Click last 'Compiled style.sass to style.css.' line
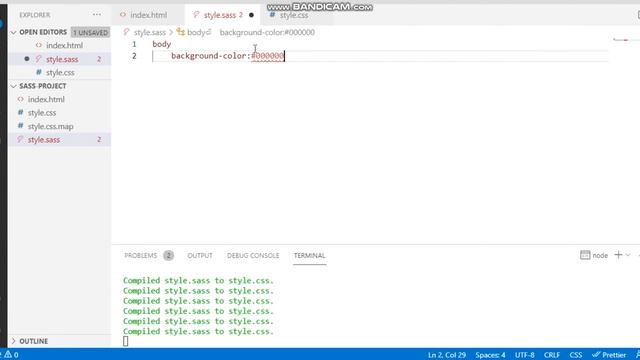This screenshot has width=640, height=360. (198, 331)
